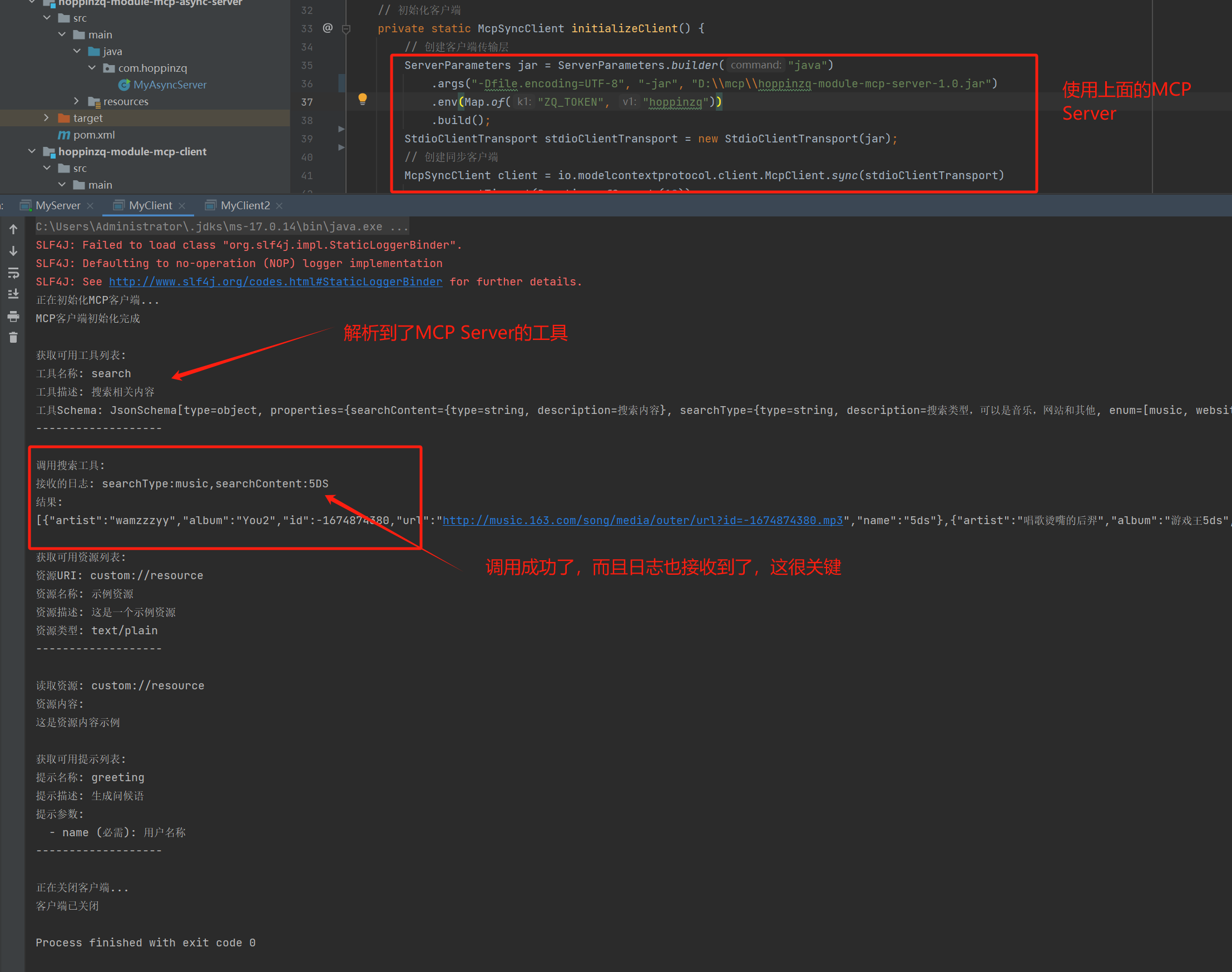The image size is (1232, 972).
Task: Click the Print console output icon
Action: pyautogui.click(x=13, y=317)
